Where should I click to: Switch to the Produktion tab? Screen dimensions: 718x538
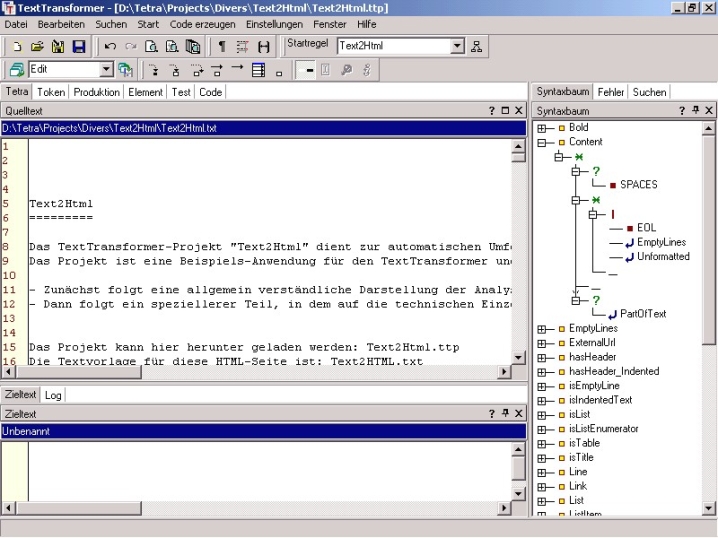coord(96,92)
